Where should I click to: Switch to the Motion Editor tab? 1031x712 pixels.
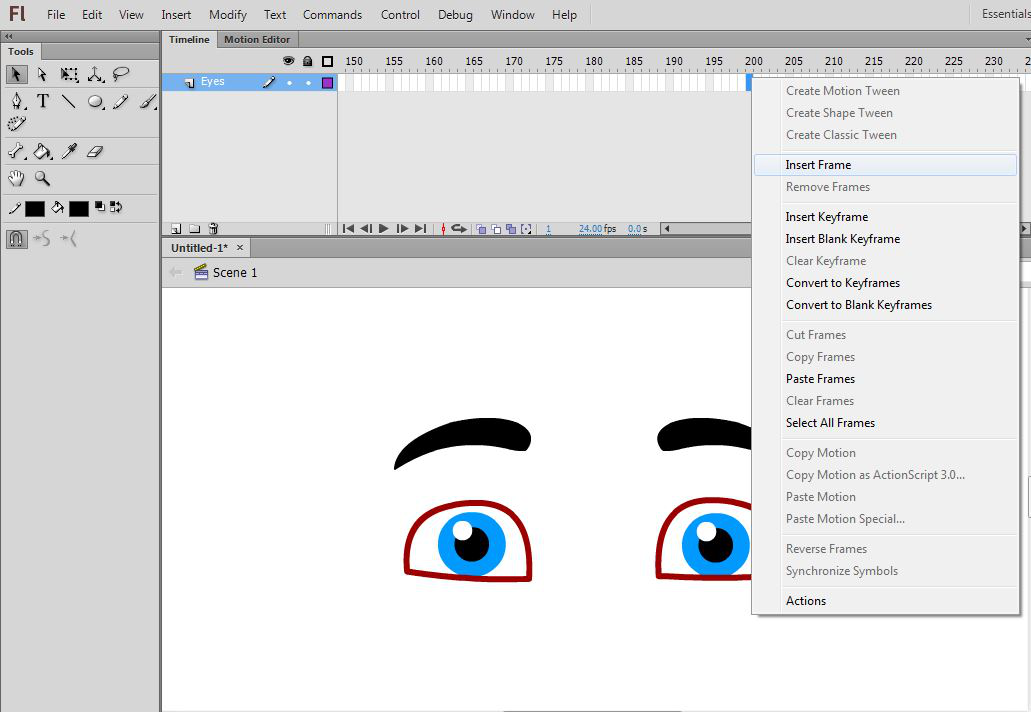pyautogui.click(x=257, y=40)
